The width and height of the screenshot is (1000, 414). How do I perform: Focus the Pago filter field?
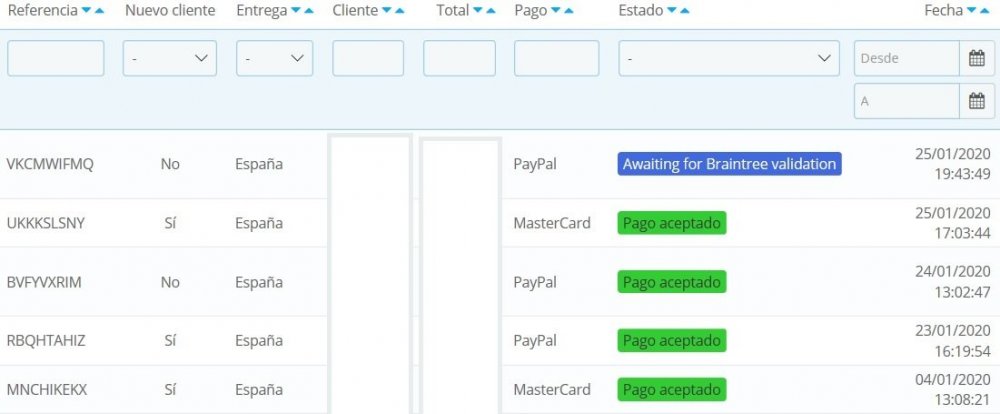(x=557, y=58)
